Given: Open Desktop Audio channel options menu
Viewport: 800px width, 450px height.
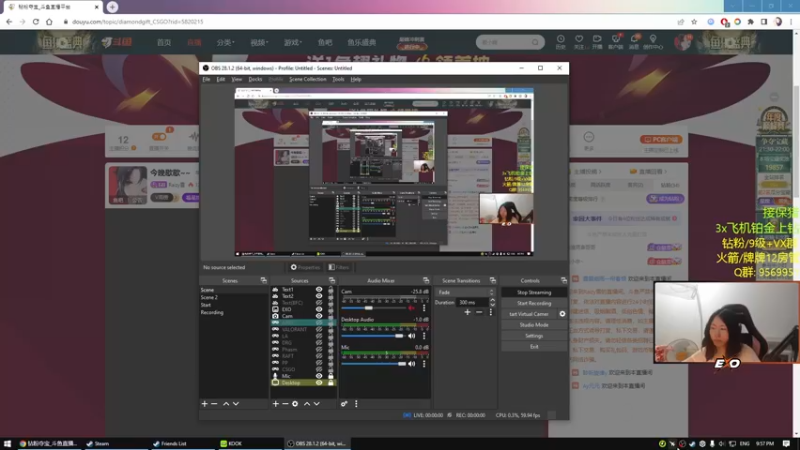Looking at the screenshot, I should [424, 336].
